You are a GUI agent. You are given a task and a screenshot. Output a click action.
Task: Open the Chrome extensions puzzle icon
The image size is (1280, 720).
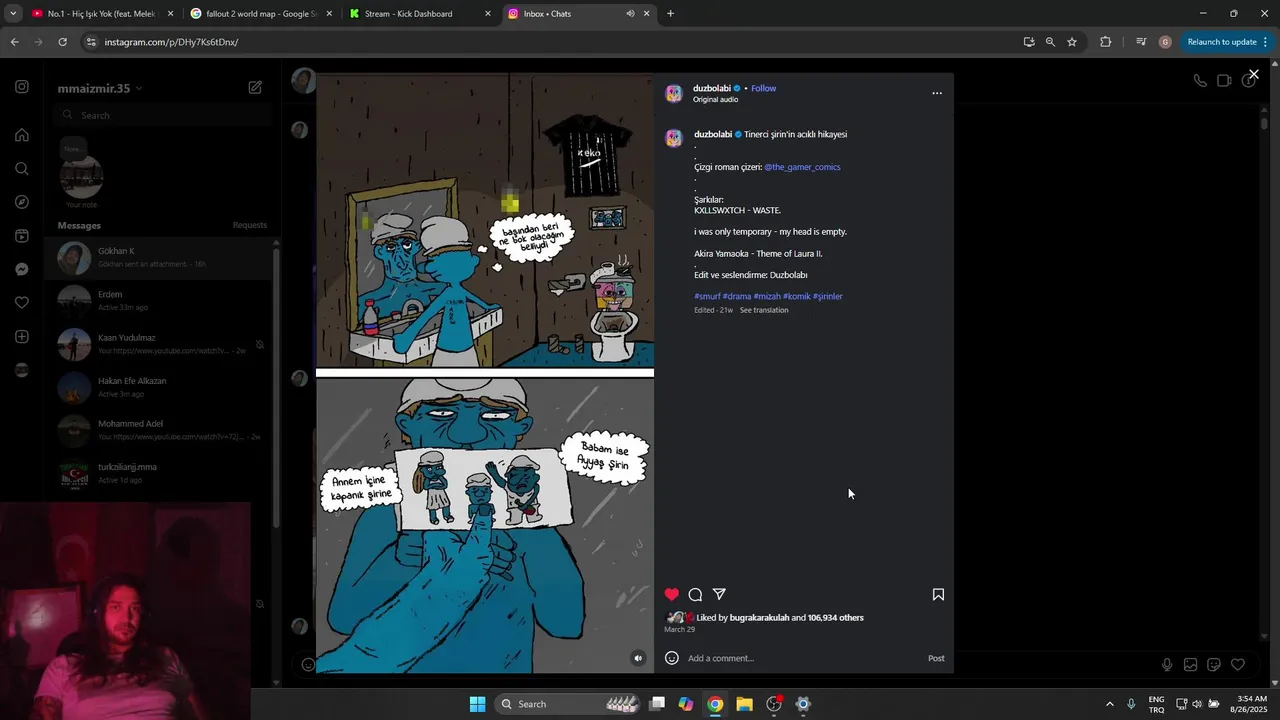(x=1105, y=42)
